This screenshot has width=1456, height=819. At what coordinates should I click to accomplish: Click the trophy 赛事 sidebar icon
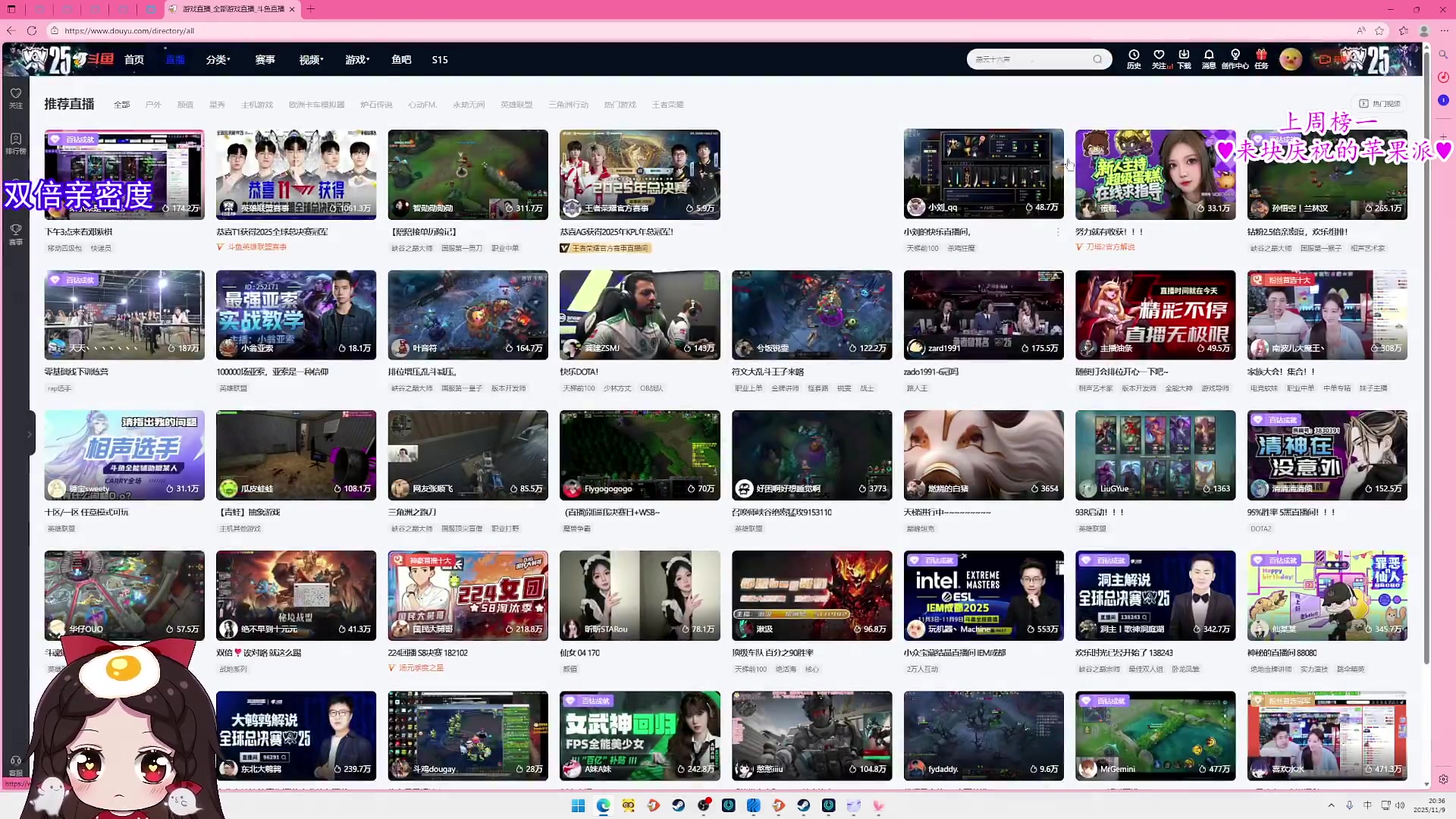click(x=16, y=233)
